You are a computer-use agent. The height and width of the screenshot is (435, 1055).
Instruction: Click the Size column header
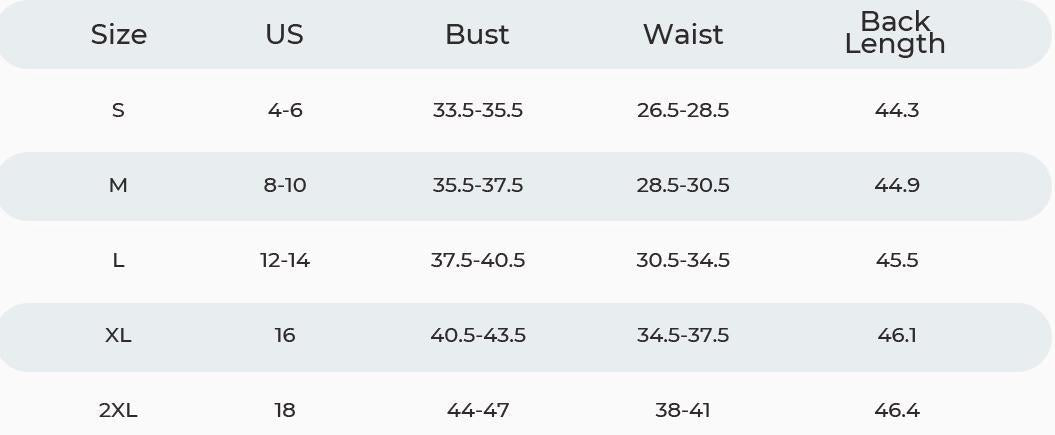coord(118,34)
